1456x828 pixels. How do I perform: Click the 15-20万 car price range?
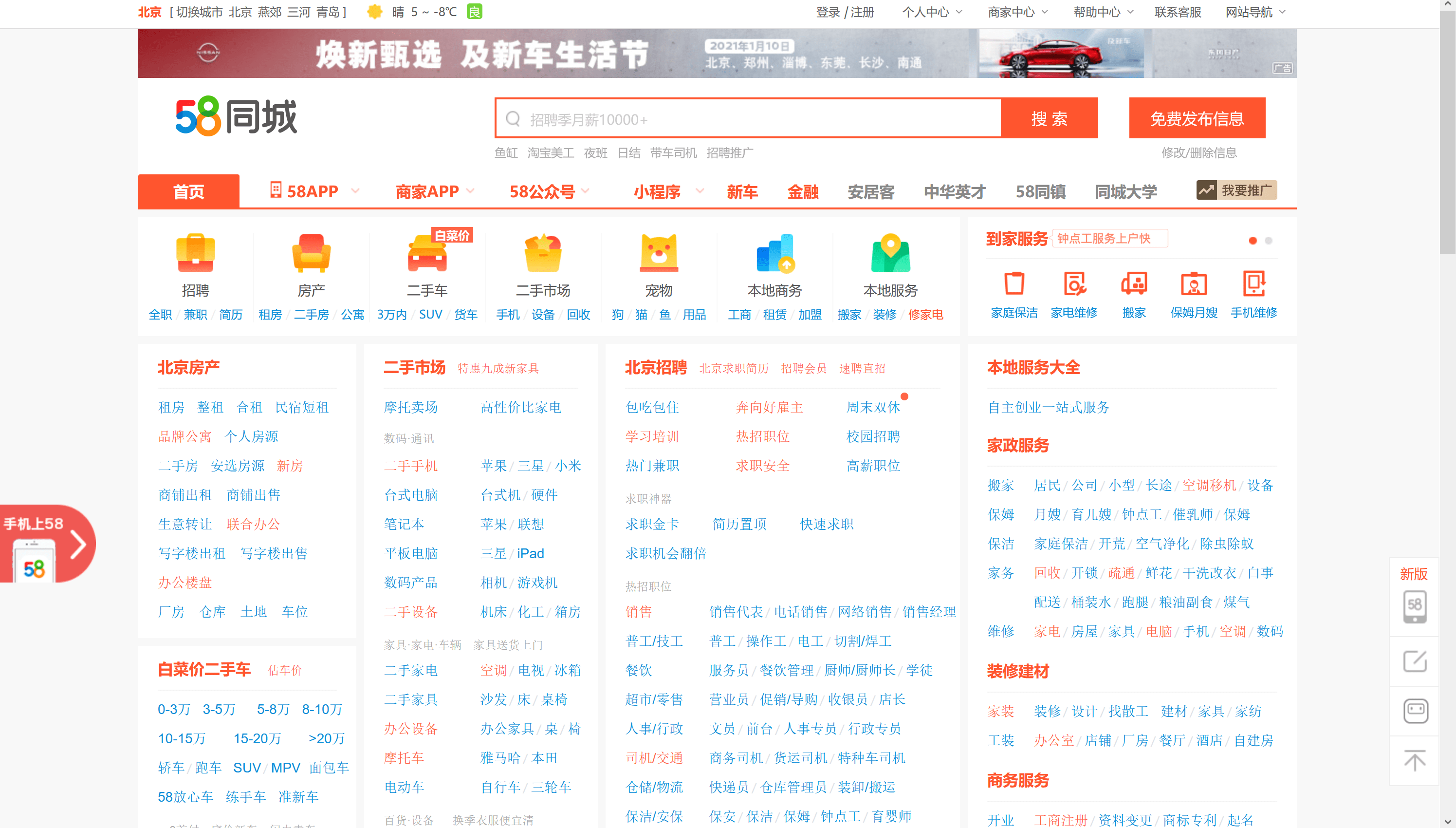point(257,738)
